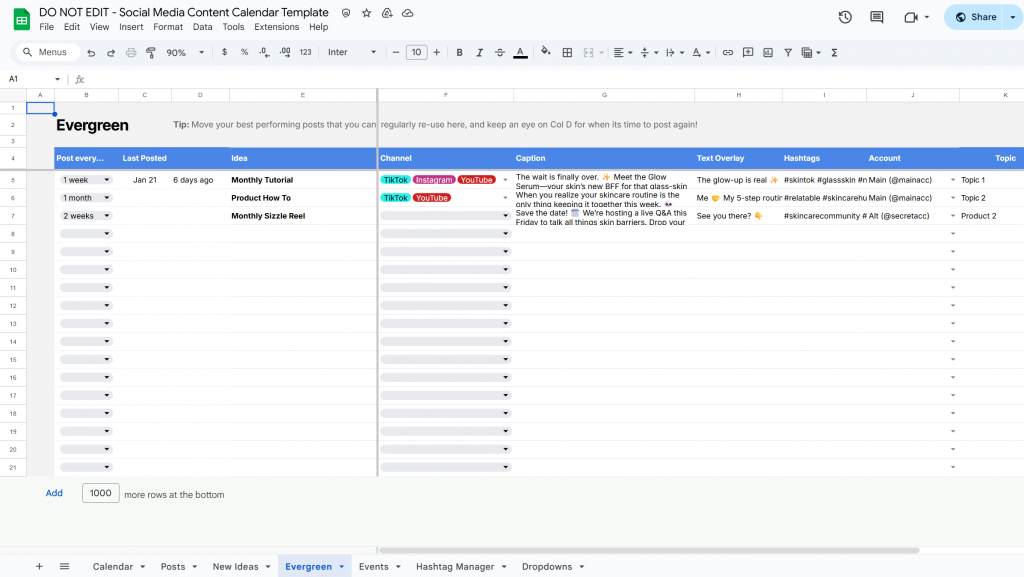Viewport: 1024px width, 577px height.
Task: Open the borders tool
Action: pyautogui.click(x=567, y=52)
